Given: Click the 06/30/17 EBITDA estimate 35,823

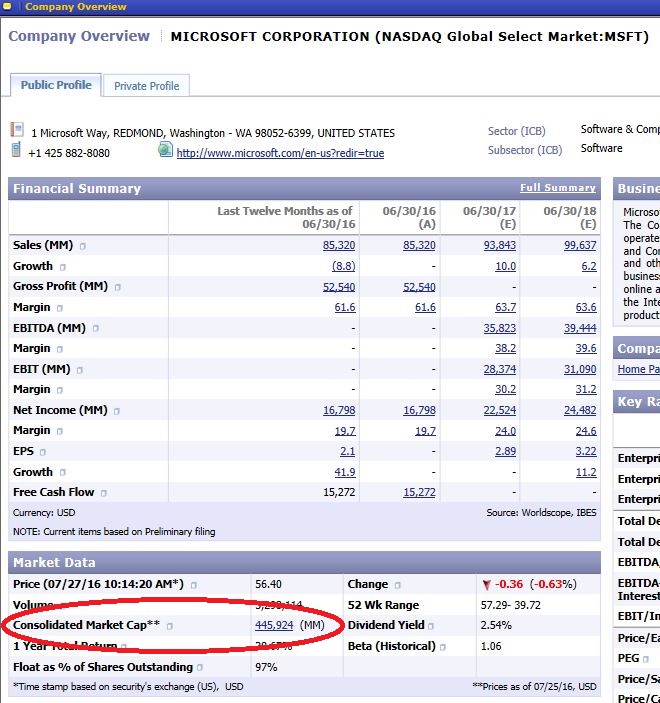Looking at the screenshot, I should 499,328.
